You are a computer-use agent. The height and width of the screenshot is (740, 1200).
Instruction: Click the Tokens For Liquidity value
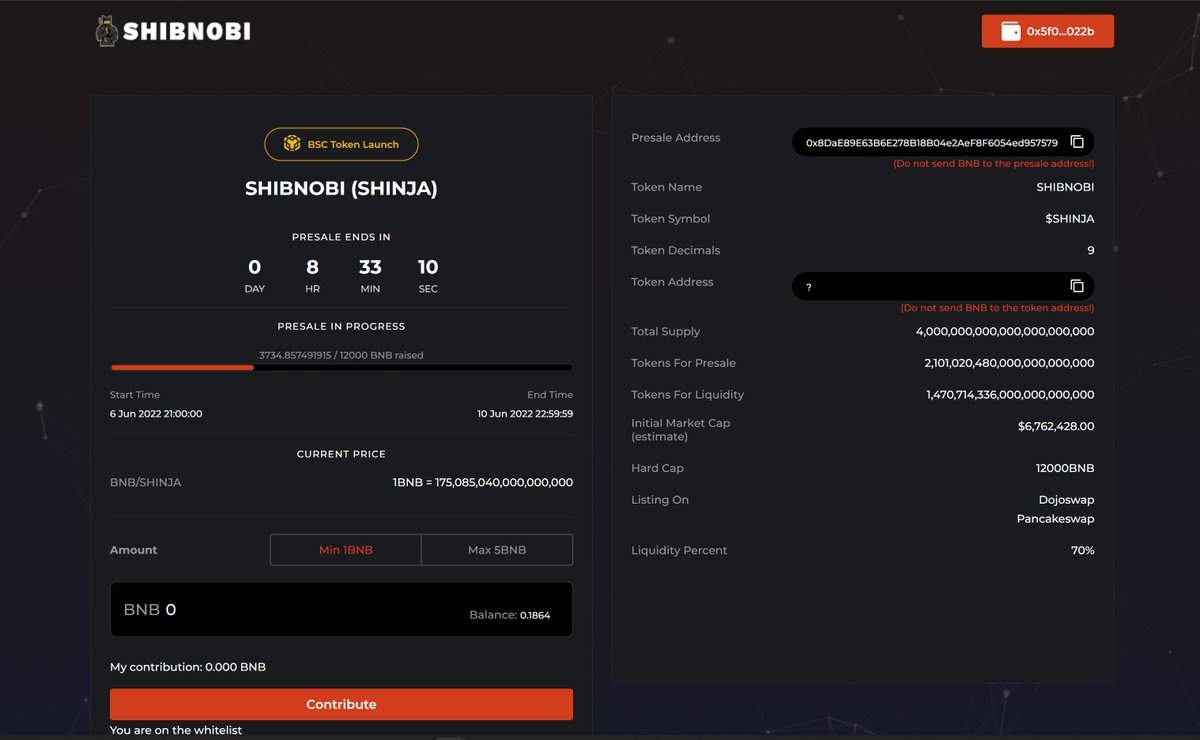(x=1010, y=395)
